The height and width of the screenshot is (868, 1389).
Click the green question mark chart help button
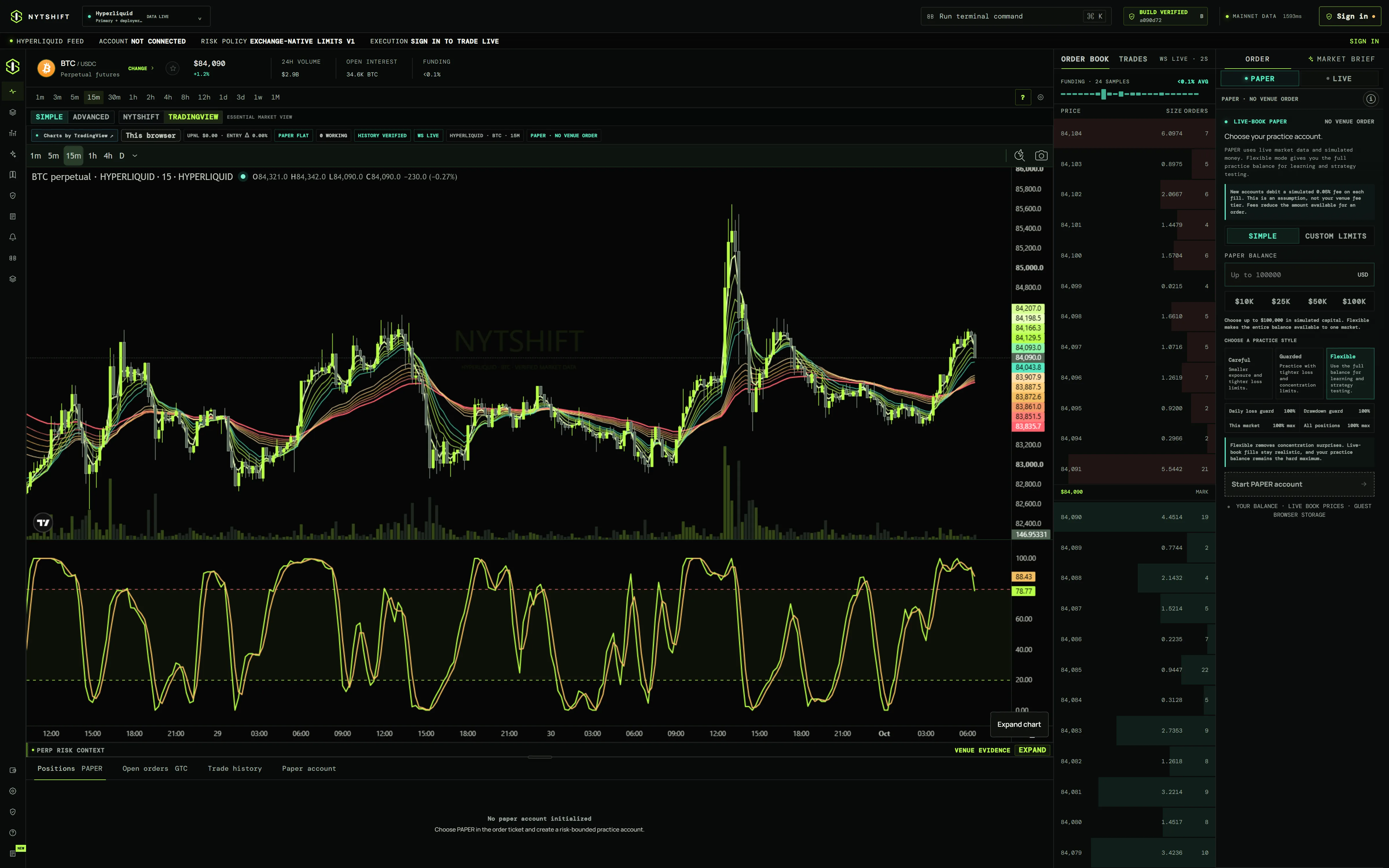click(1023, 97)
